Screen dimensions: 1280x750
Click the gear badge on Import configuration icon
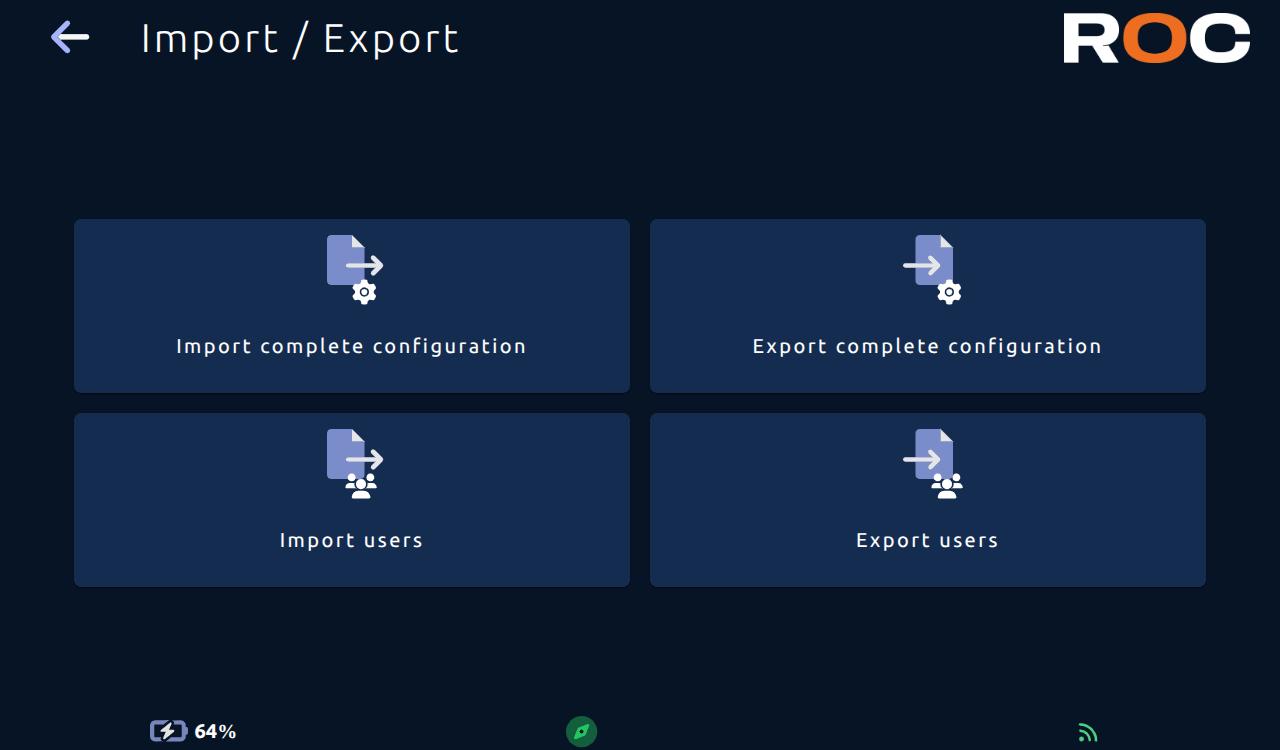(x=364, y=292)
